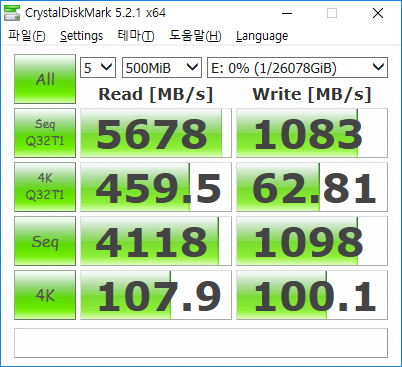Viewport: 402px width, 367px height.
Task: Start the Seq Q32T1 test
Action: pos(45,133)
